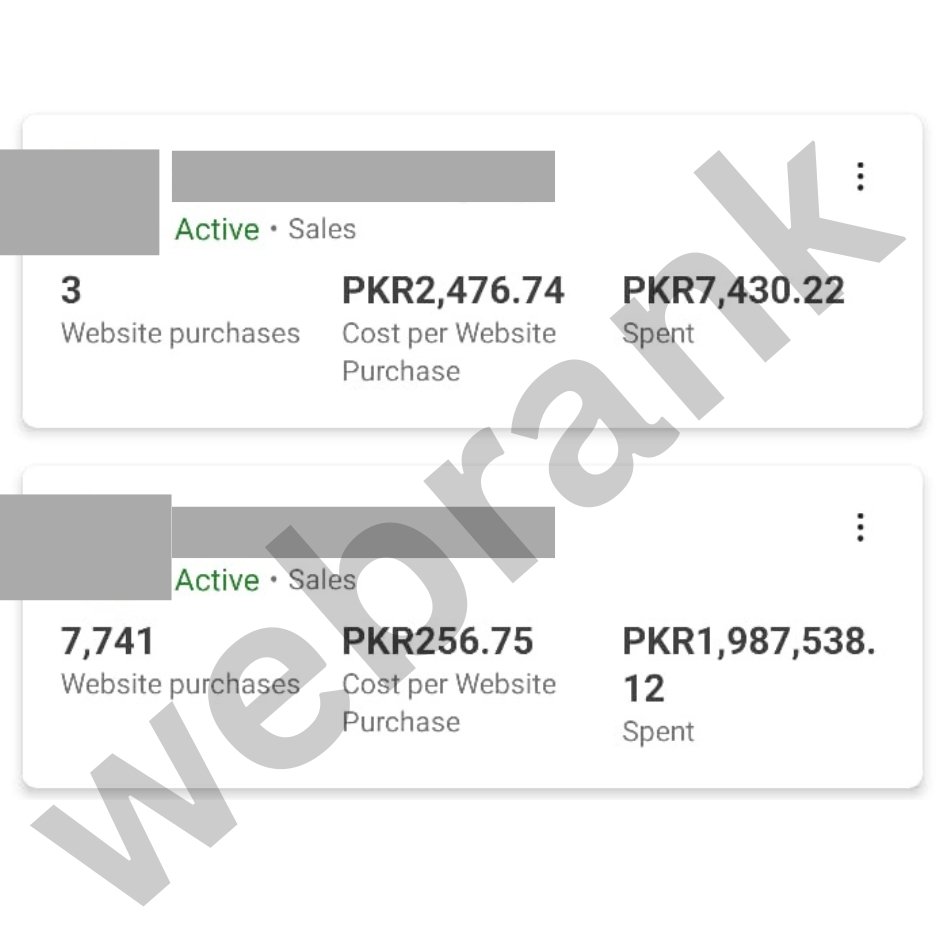Open the second campaign's redacted title
This screenshot has height=945, width=945.
[x=363, y=532]
